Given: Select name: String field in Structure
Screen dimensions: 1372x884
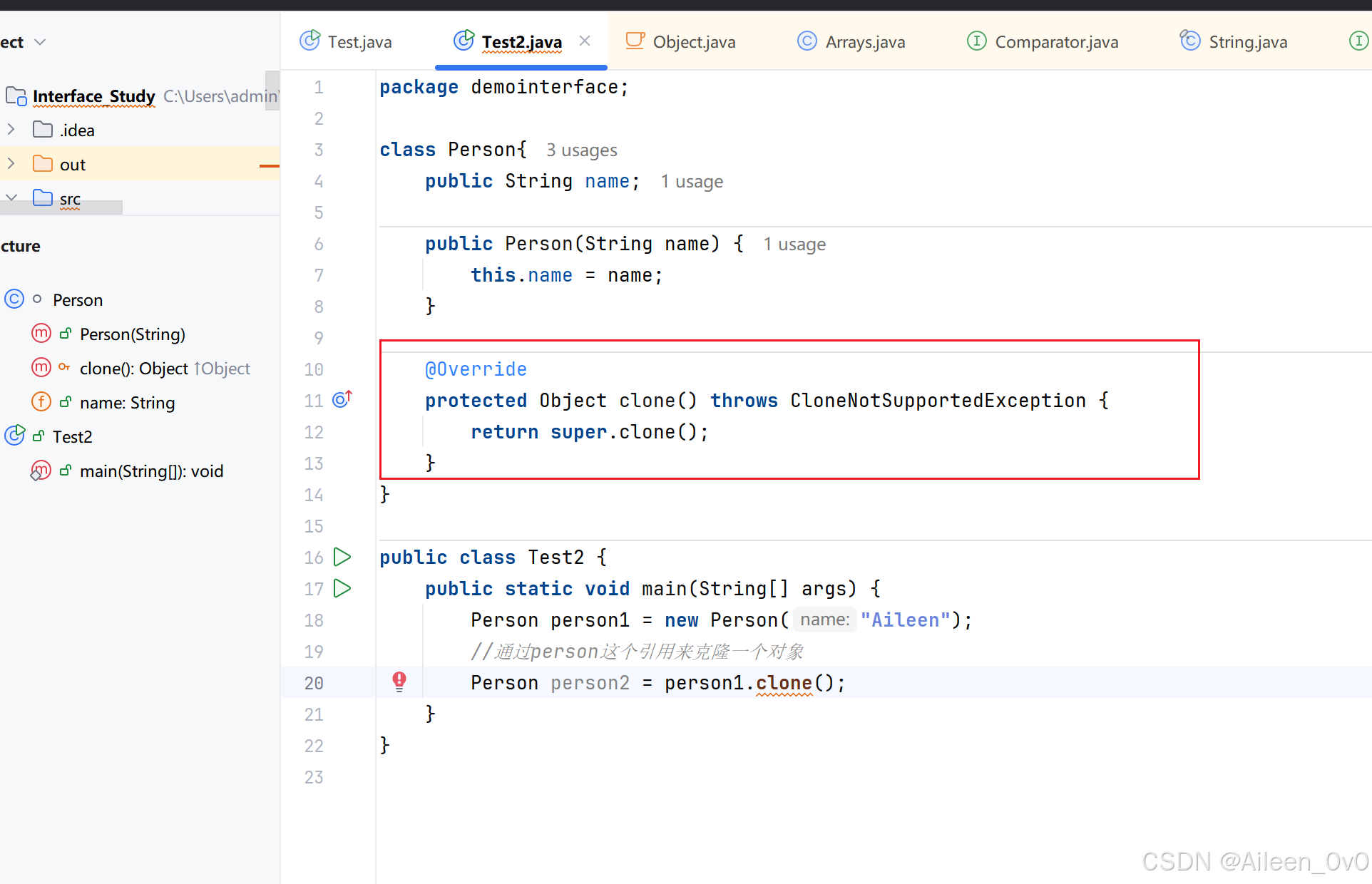Looking at the screenshot, I should [x=127, y=403].
